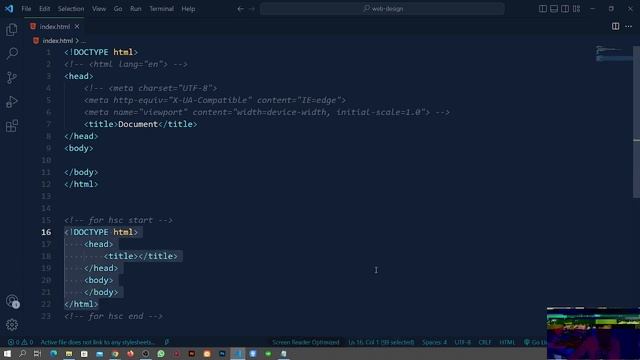This screenshot has height=360, width=640.
Task: Select the index.html editor tab
Action: (x=54, y=27)
